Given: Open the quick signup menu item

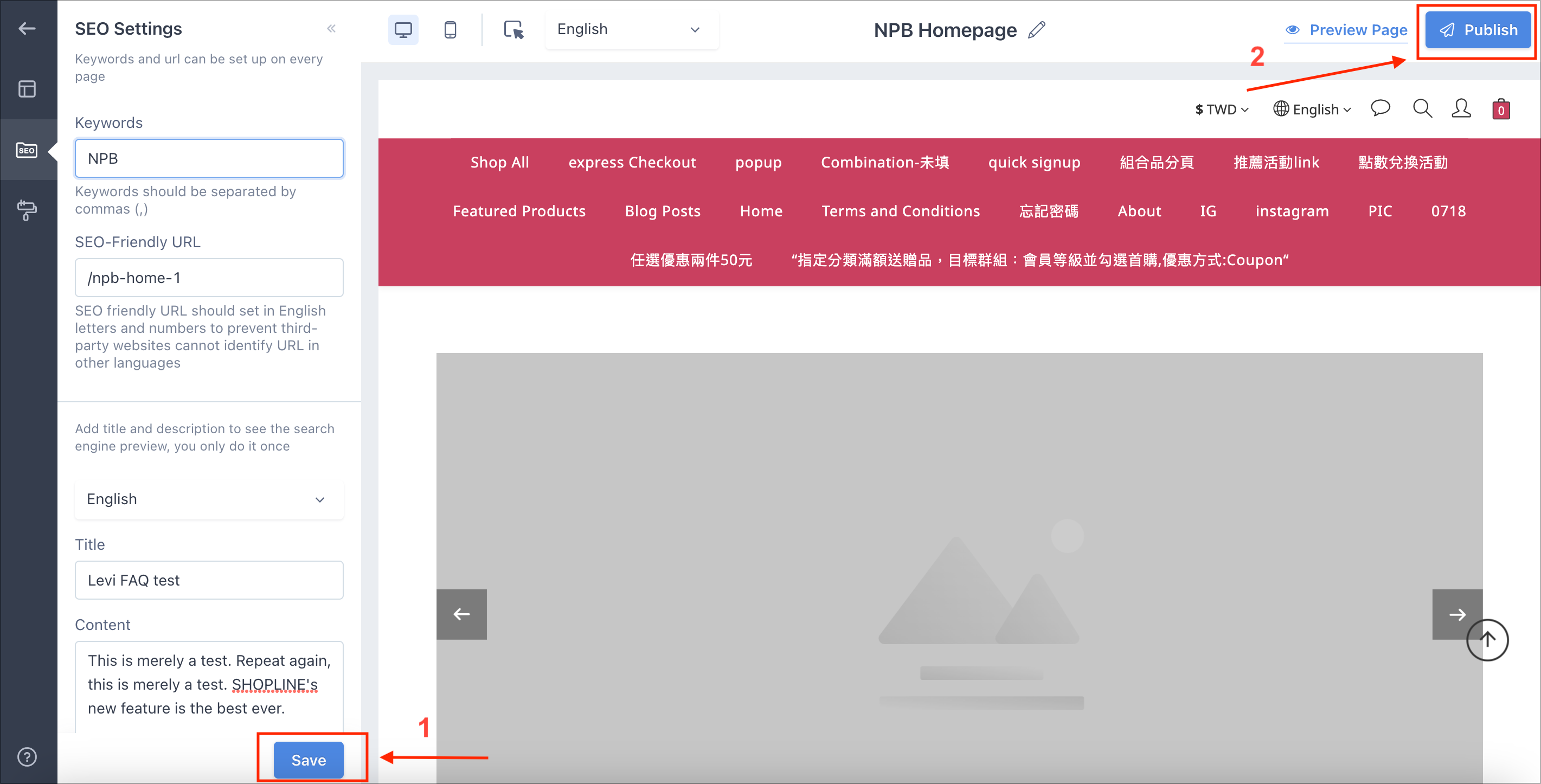Looking at the screenshot, I should (x=1033, y=162).
